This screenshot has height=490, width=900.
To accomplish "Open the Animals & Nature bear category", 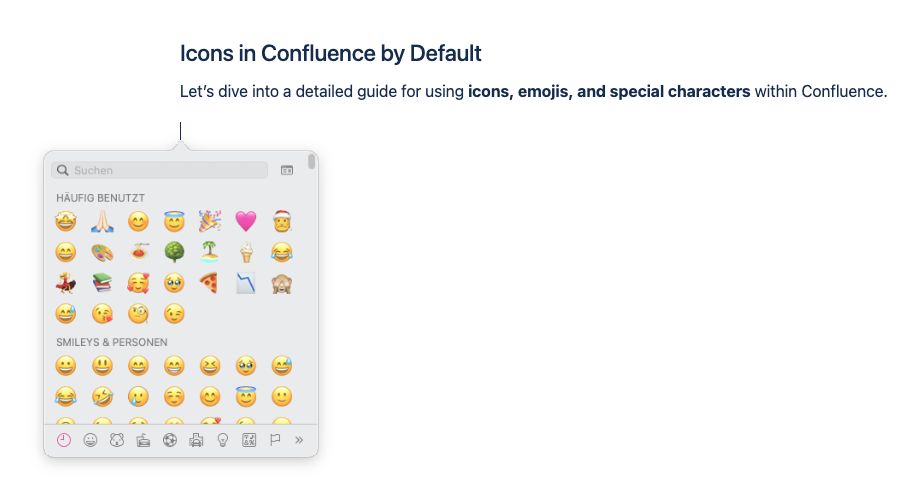I will tap(117, 440).
